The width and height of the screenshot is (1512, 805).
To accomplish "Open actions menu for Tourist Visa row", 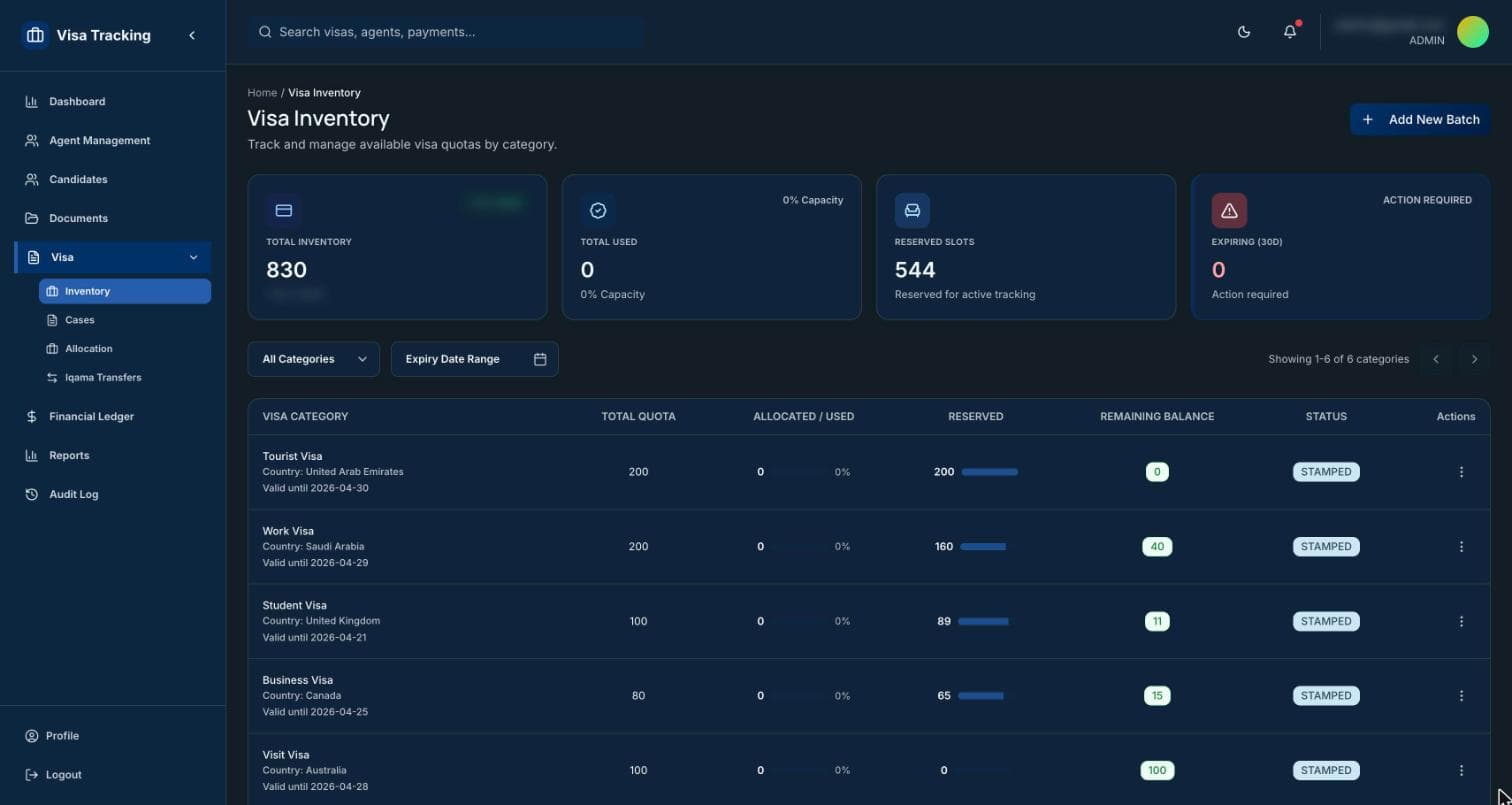I will point(1461,472).
